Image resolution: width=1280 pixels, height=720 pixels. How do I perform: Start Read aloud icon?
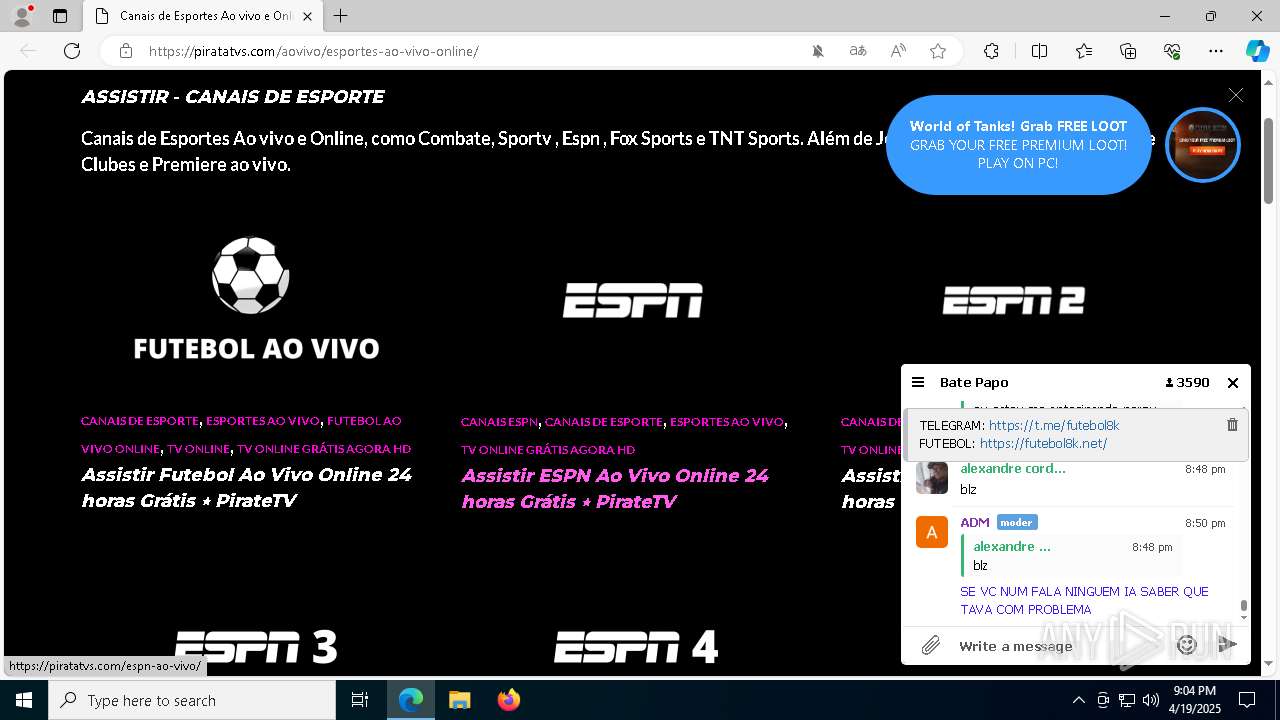pyautogui.click(x=898, y=51)
